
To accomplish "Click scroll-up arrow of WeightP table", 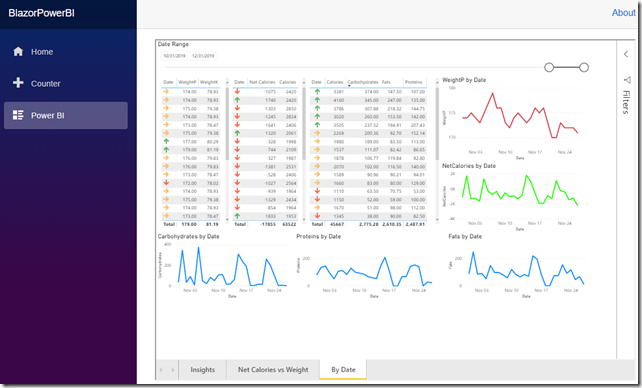I will [227, 82].
